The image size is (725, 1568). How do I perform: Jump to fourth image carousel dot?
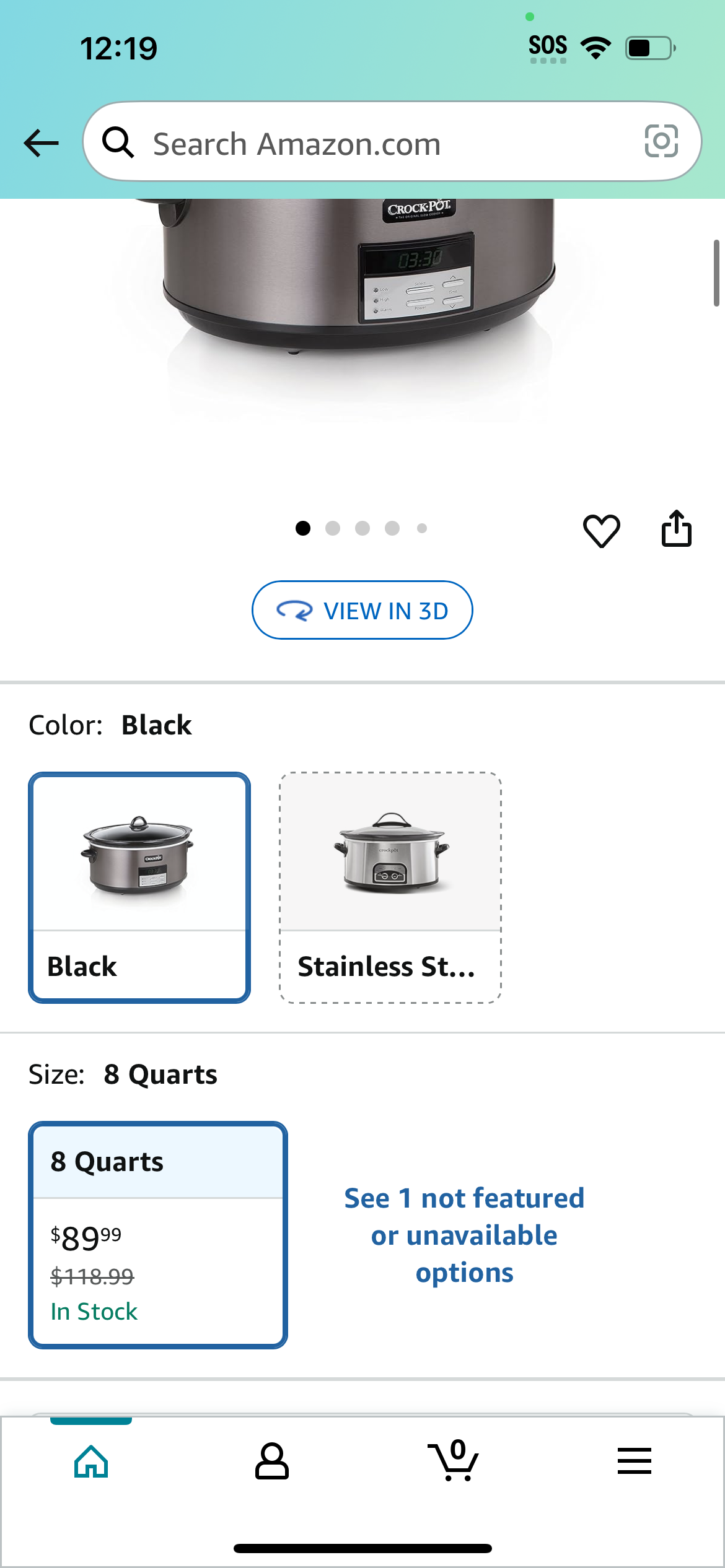[x=392, y=528]
